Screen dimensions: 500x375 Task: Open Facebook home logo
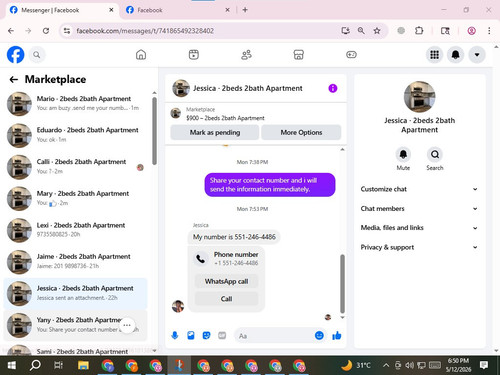15,55
